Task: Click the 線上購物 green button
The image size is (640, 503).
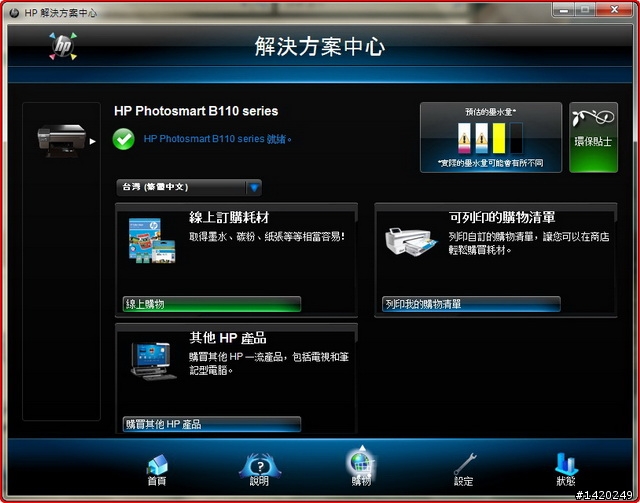Action: tap(212, 304)
